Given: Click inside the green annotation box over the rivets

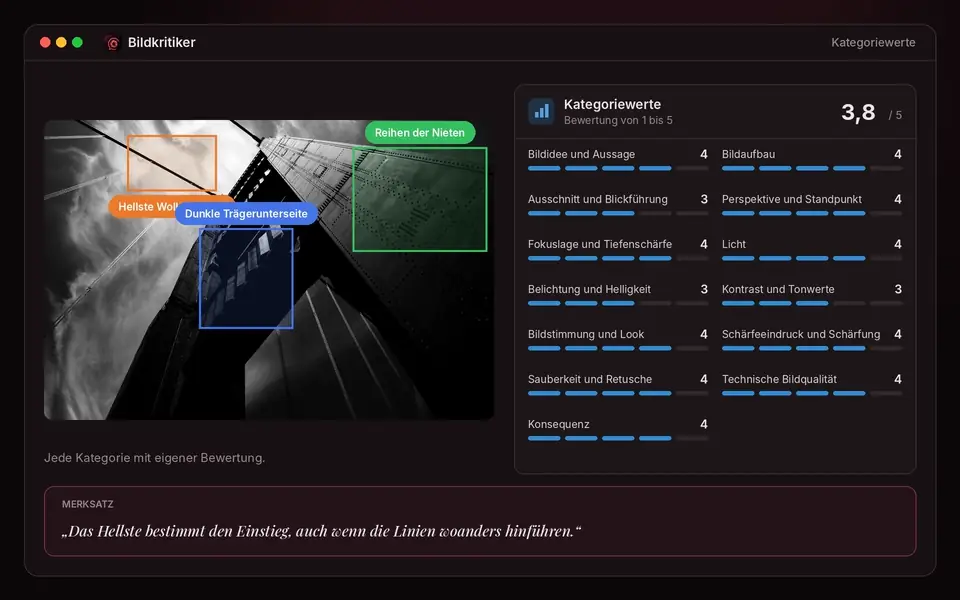Looking at the screenshot, I should click(x=420, y=199).
